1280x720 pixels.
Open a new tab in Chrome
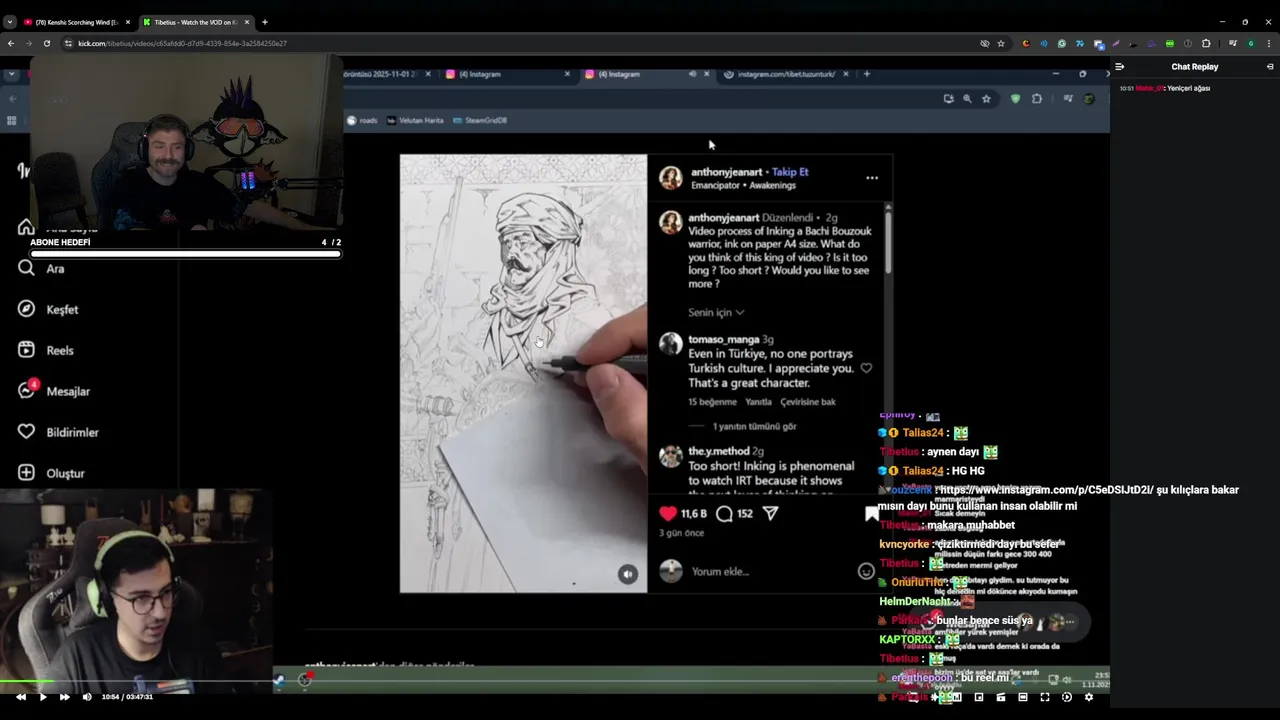(x=265, y=22)
